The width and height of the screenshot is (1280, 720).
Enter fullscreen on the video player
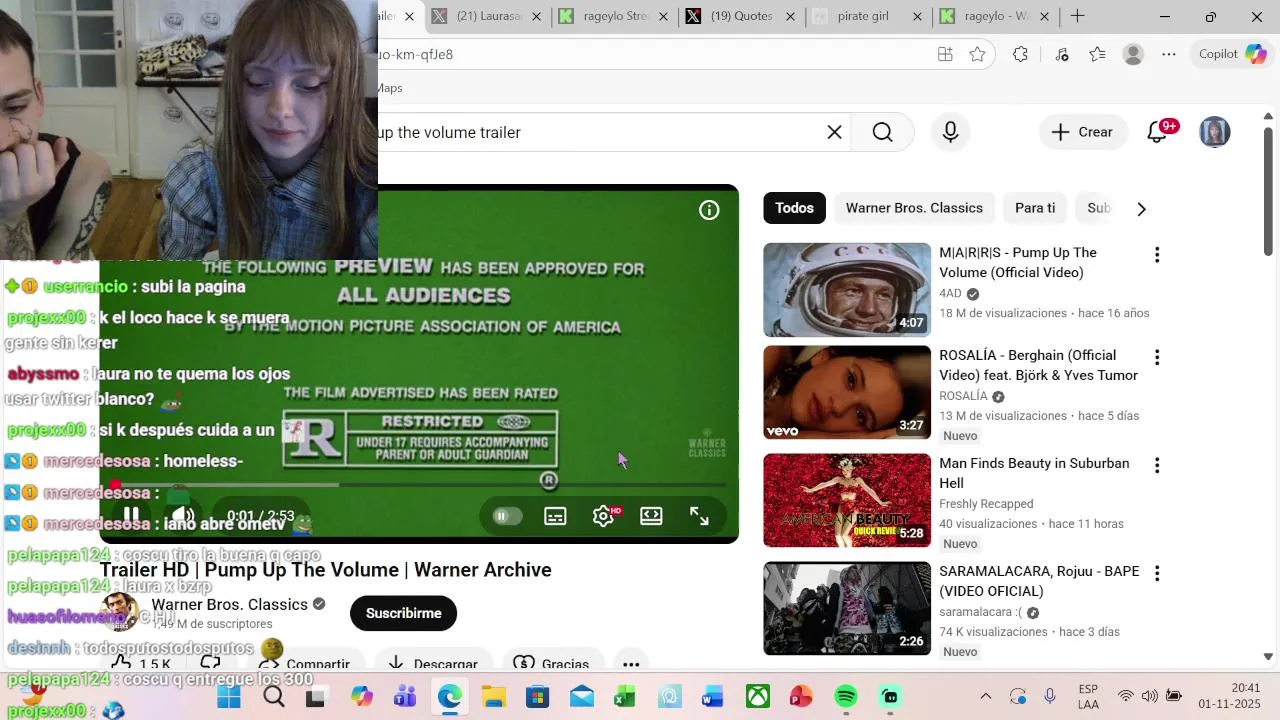click(x=699, y=516)
